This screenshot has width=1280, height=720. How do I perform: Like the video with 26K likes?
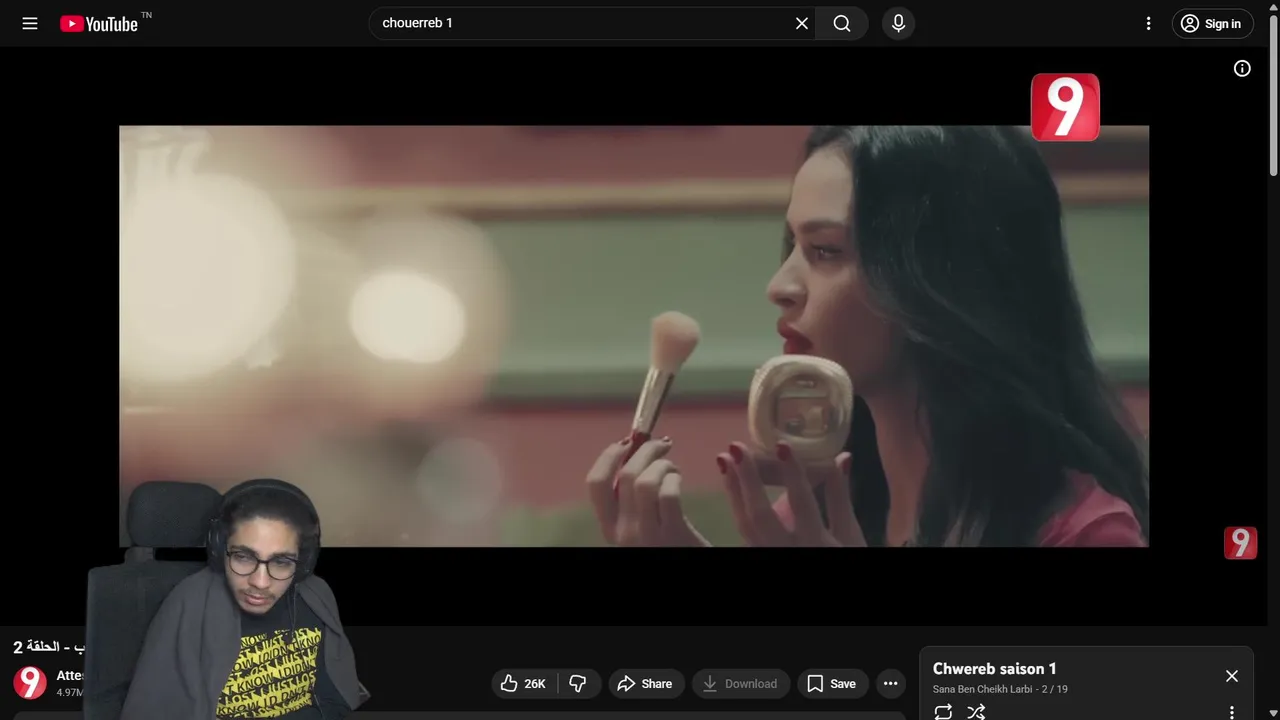click(x=524, y=684)
